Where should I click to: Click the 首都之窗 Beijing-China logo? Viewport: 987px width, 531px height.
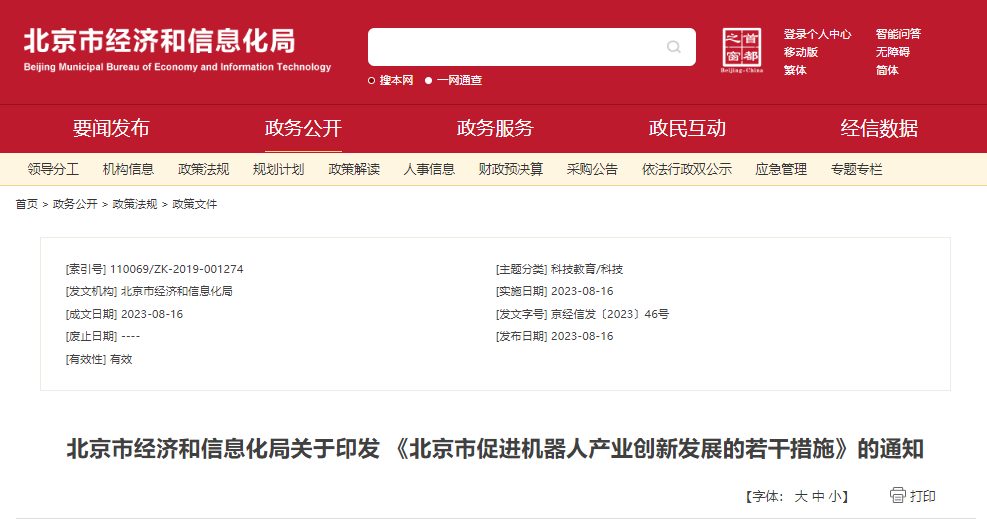pos(742,50)
